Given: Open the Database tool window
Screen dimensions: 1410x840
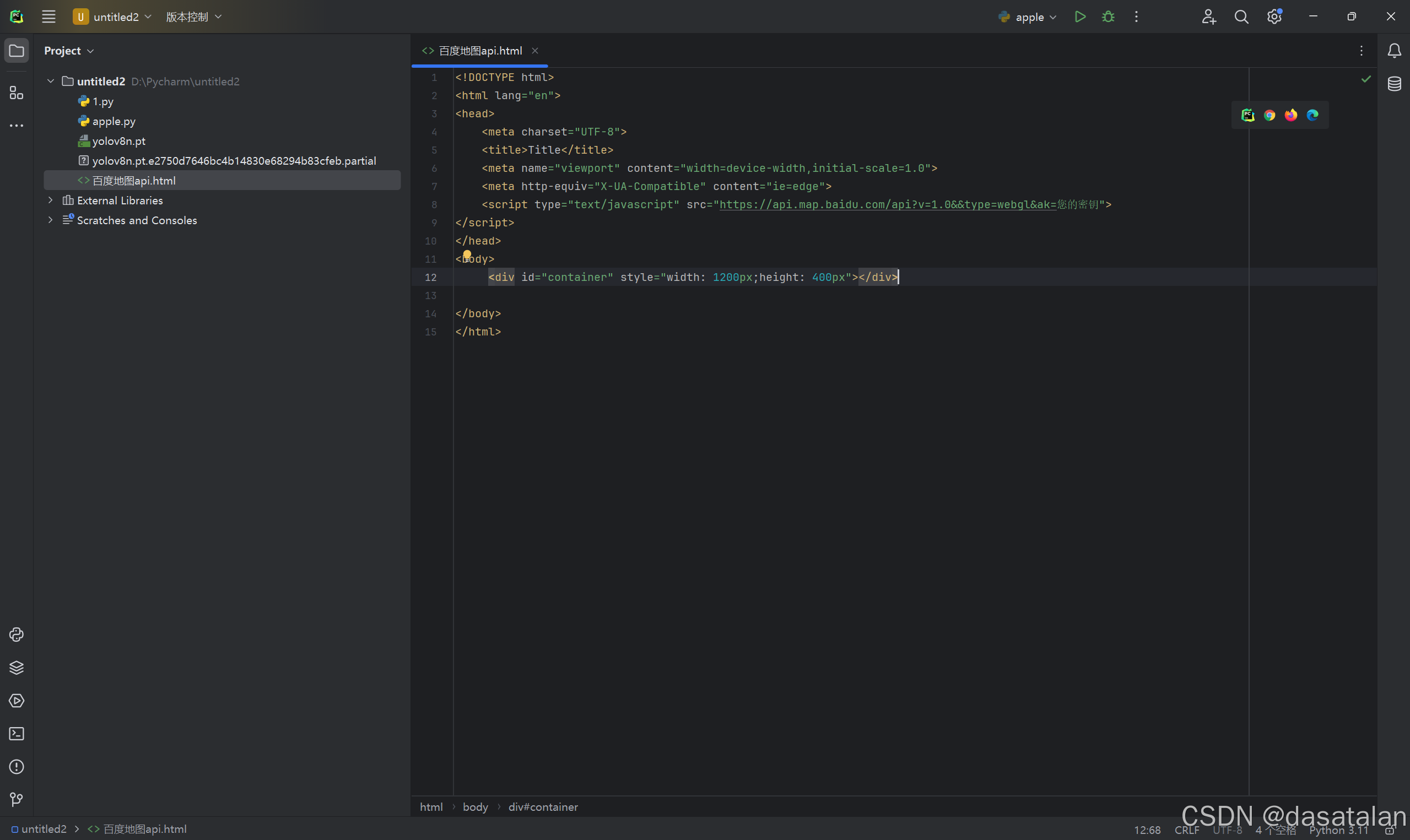Looking at the screenshot, I should point(1394,84).
